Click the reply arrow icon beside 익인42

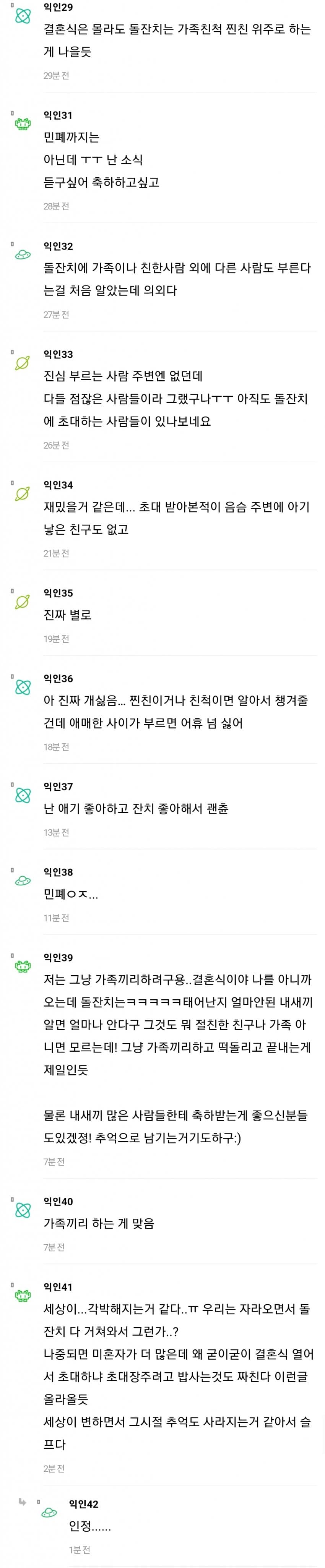pyautogui.click(x=23, y=1502)
